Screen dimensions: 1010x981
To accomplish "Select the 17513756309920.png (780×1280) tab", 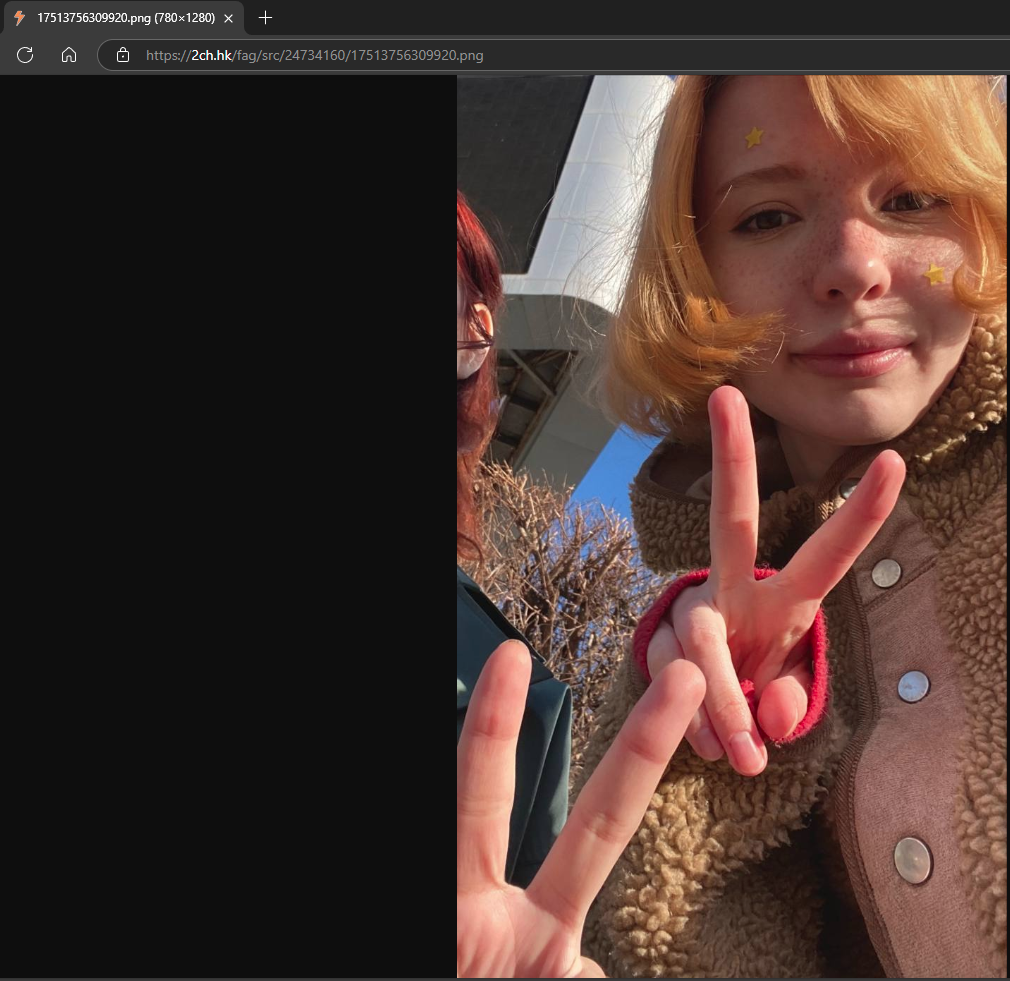I will (x=125, y=18).
